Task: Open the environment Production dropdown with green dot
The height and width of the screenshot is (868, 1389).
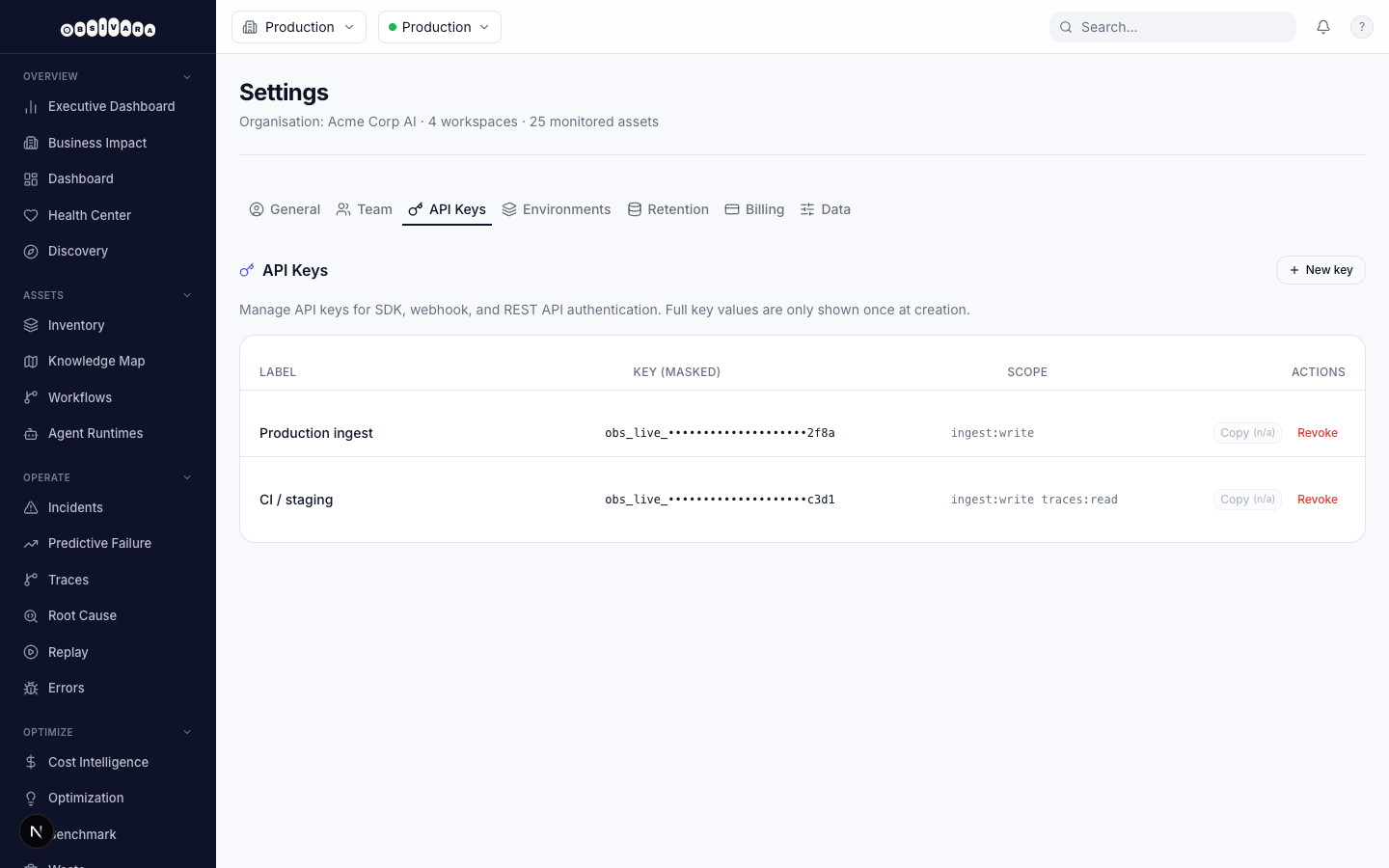Action: (x=440, y=27)
